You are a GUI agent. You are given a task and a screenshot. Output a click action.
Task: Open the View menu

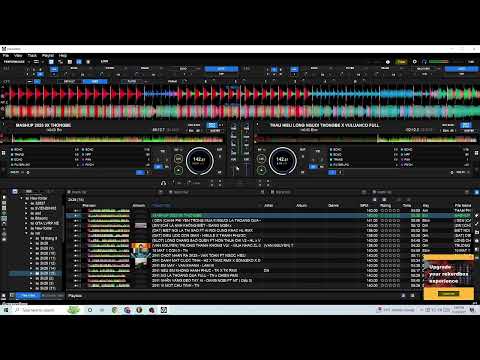pos(18,56)
